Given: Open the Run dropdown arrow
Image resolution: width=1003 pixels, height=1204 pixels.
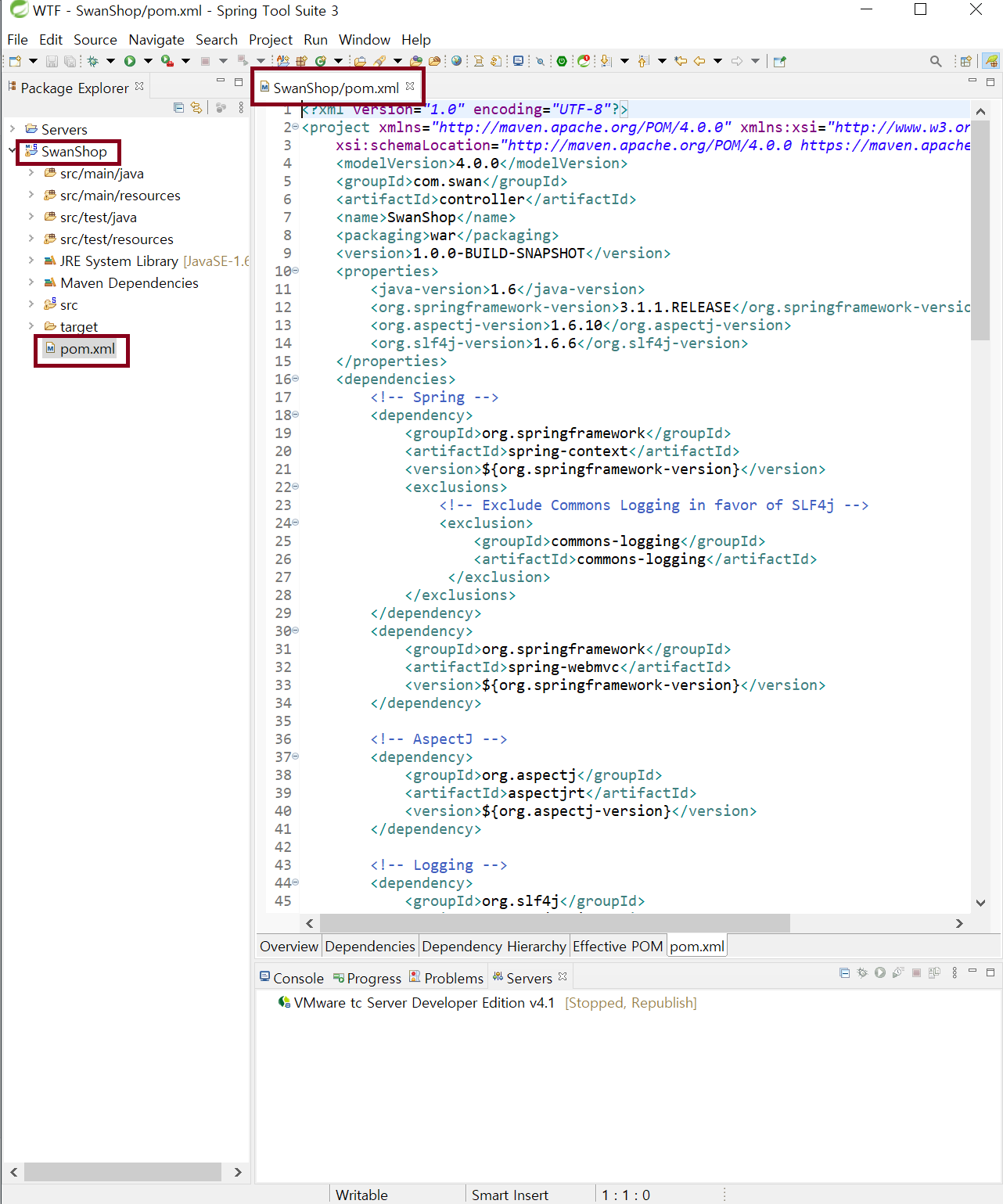Looking at the screenshot, I should point(148,61).
